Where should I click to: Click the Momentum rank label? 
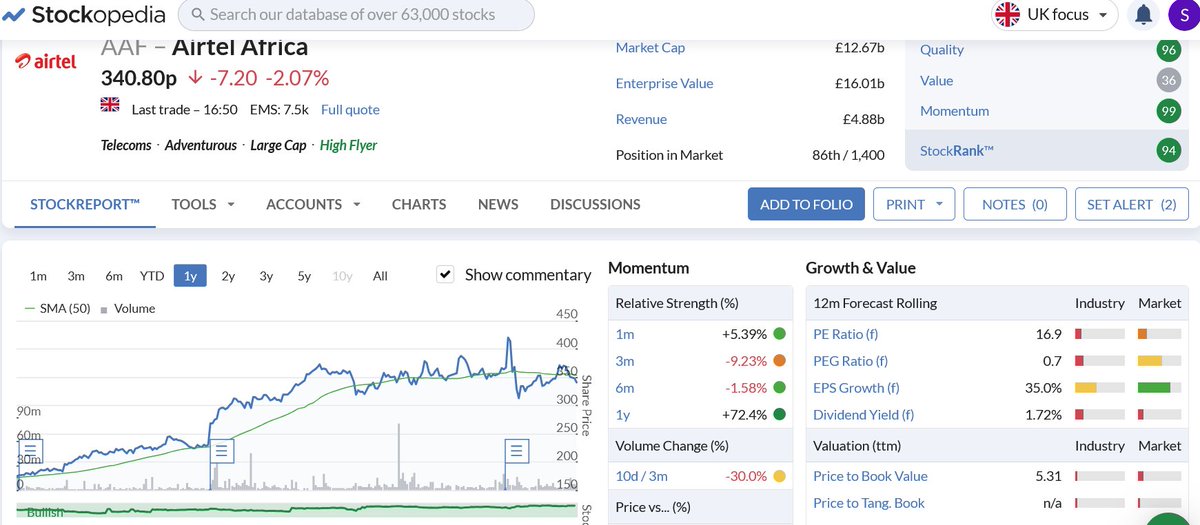(x=955, y=112)
